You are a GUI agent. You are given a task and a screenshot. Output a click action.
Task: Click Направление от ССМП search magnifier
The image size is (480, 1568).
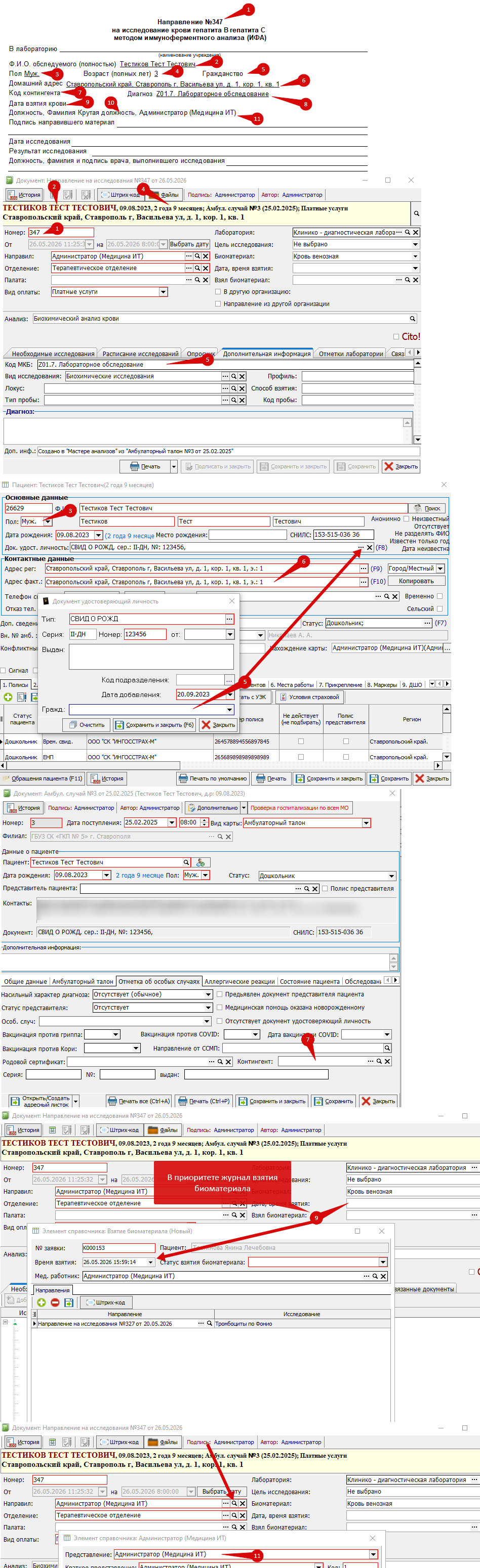[x=387, y=1048]
